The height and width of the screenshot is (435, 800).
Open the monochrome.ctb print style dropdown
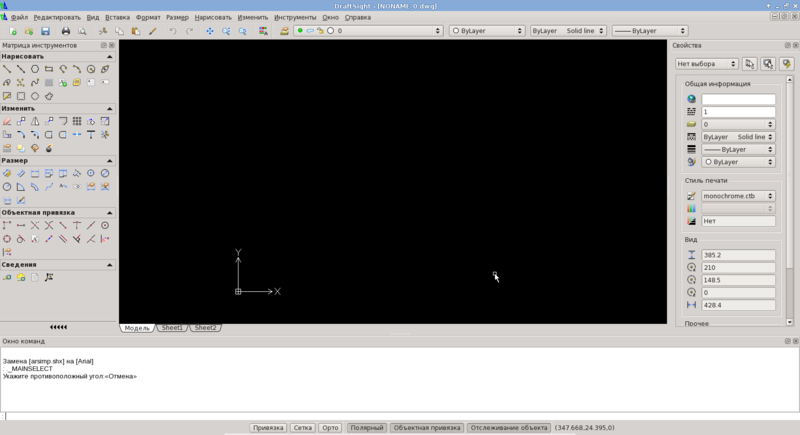738,196
